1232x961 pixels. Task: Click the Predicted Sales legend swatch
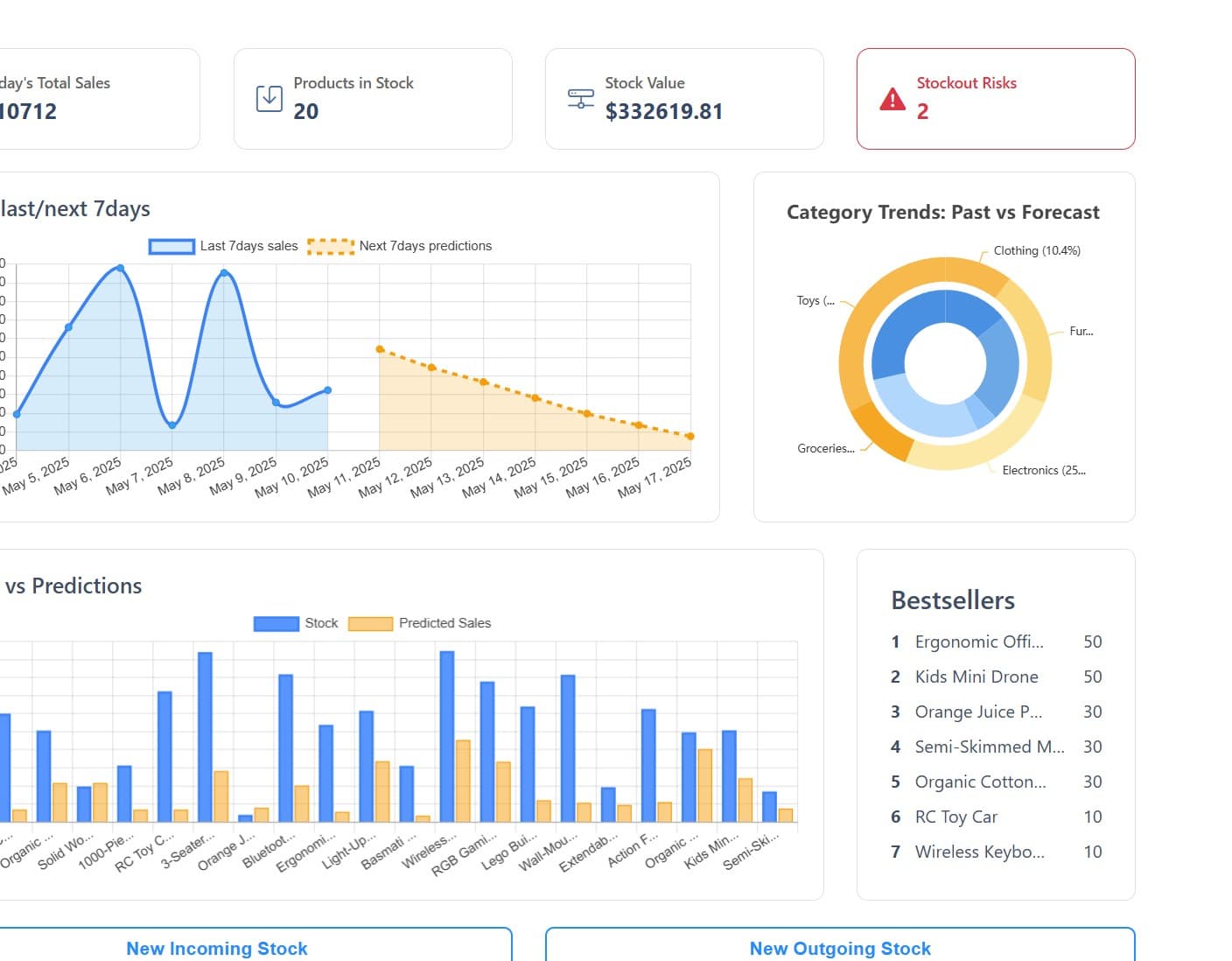(369, 622)
